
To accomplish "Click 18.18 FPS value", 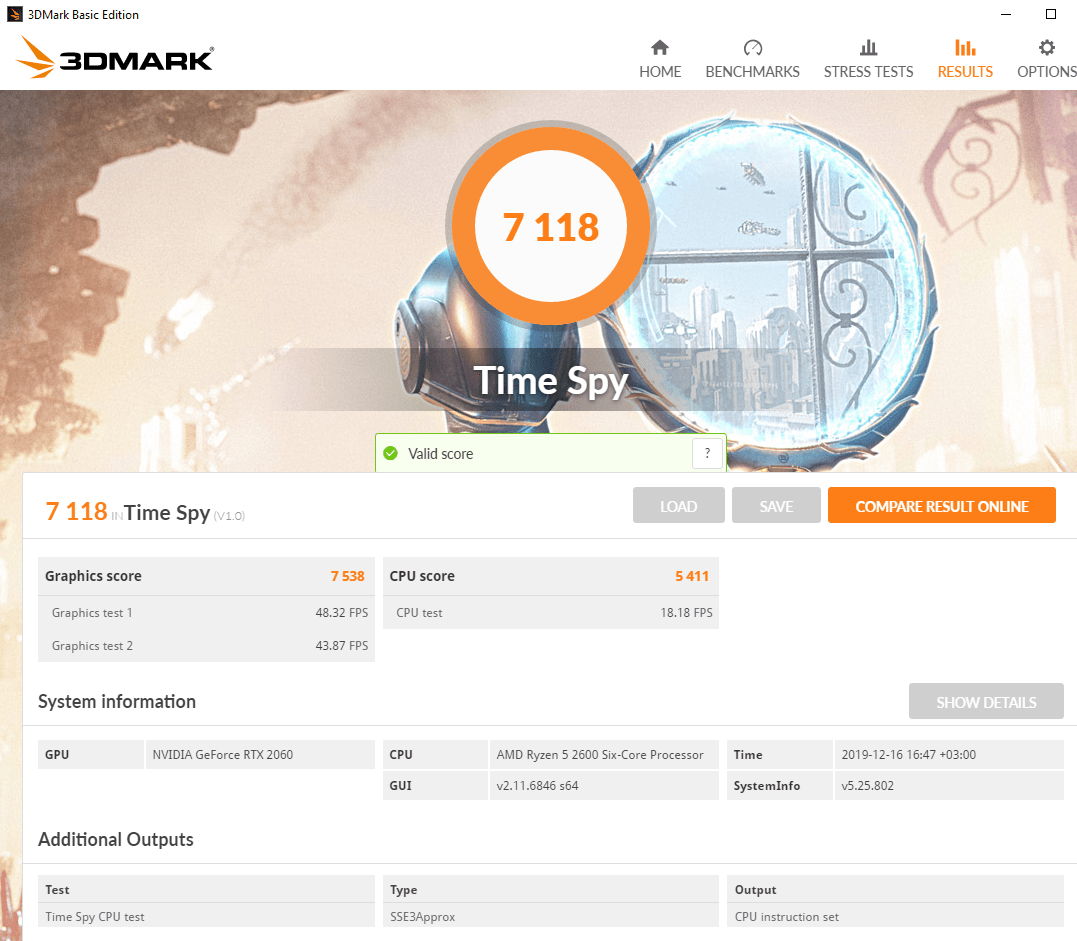I will [x=686, y=613].
